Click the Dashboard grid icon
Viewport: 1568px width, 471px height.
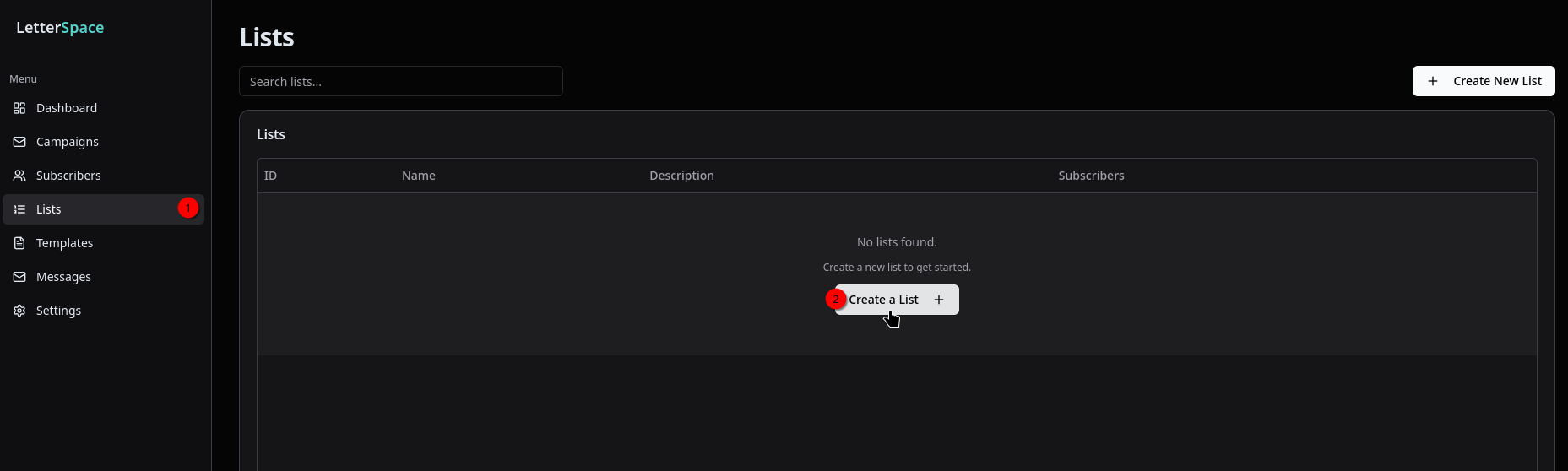coord(19,108)
